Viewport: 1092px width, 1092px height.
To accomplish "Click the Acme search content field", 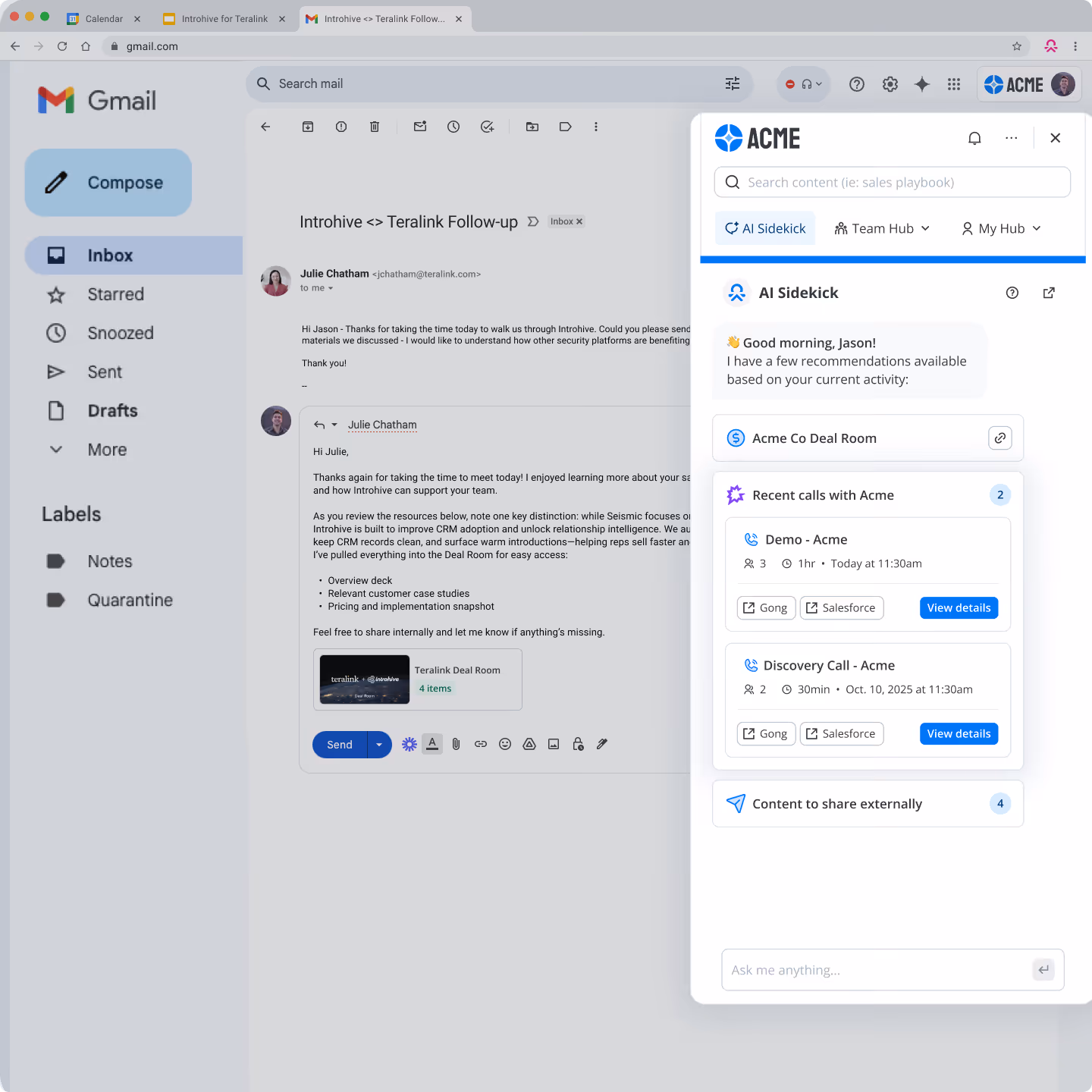I will (892, 182).
